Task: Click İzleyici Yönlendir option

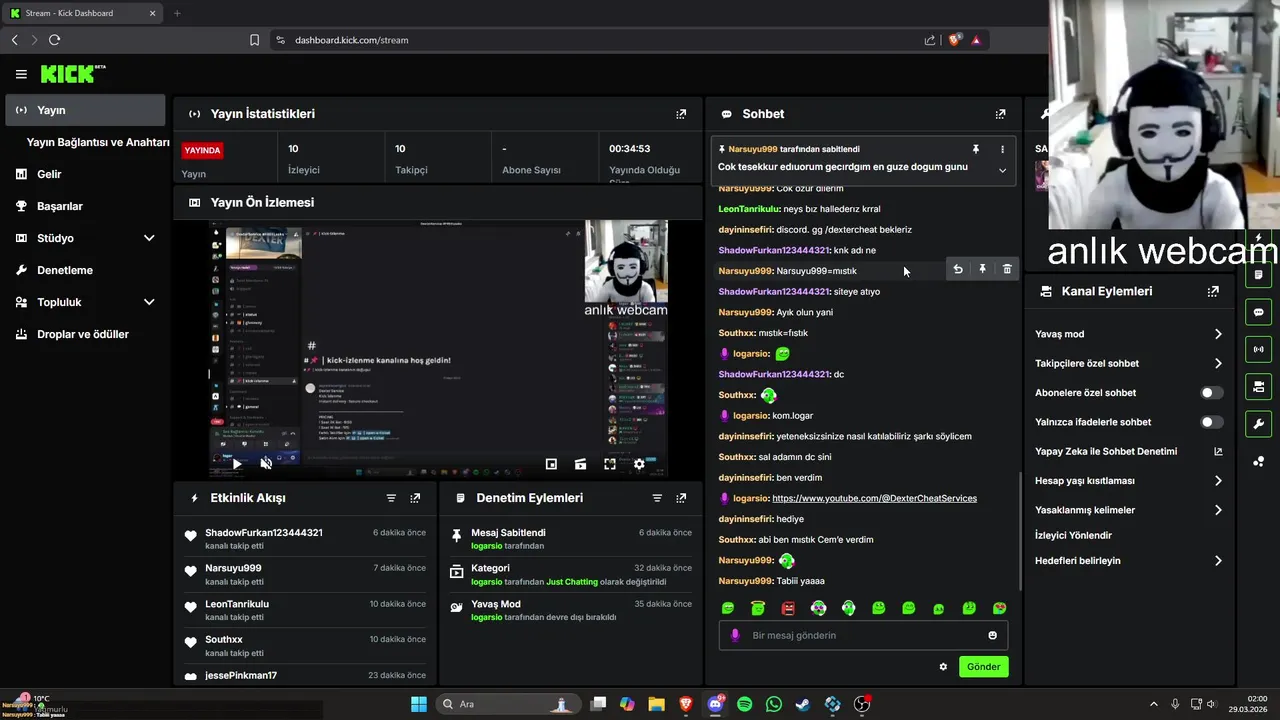Action: 1073,535
